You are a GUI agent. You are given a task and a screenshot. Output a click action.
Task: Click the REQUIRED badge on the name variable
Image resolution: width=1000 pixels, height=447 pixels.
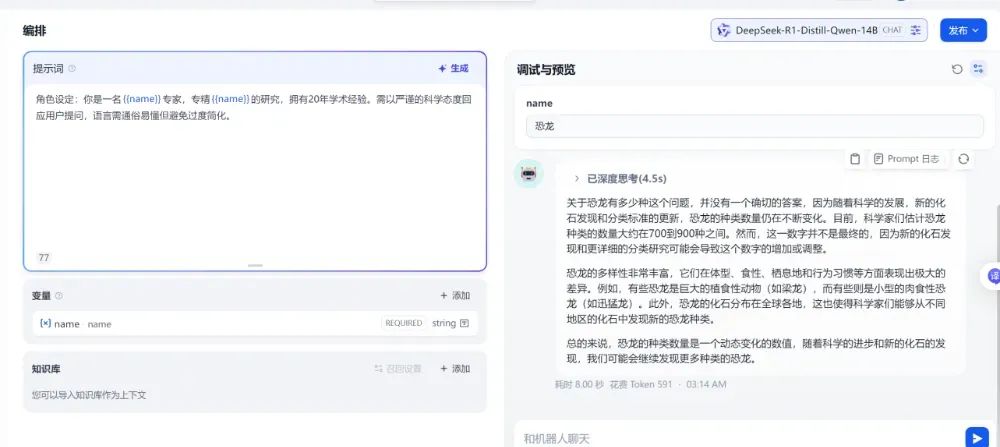pos(404,323)
